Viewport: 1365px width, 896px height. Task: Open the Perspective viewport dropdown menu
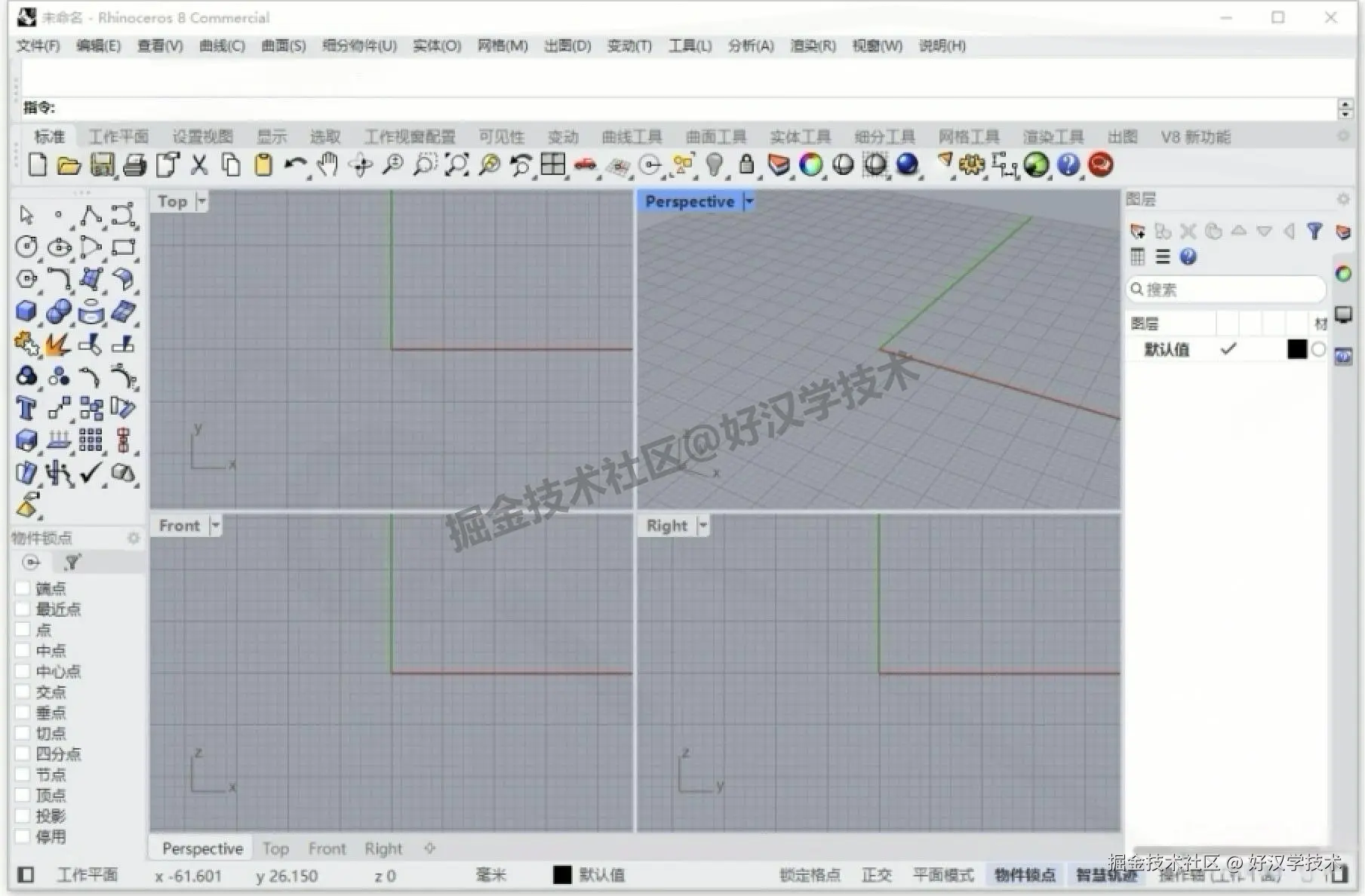tap(748, 201)
